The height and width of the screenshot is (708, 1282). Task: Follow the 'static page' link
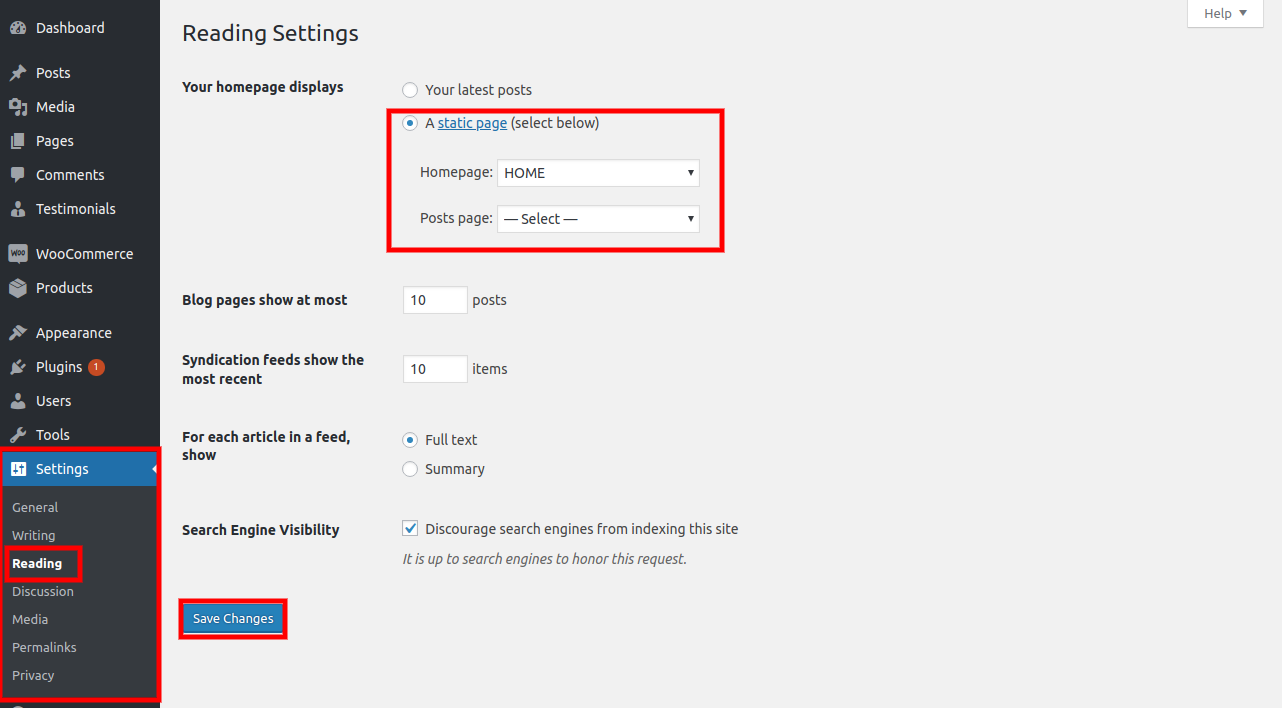[x=472, y=123]
